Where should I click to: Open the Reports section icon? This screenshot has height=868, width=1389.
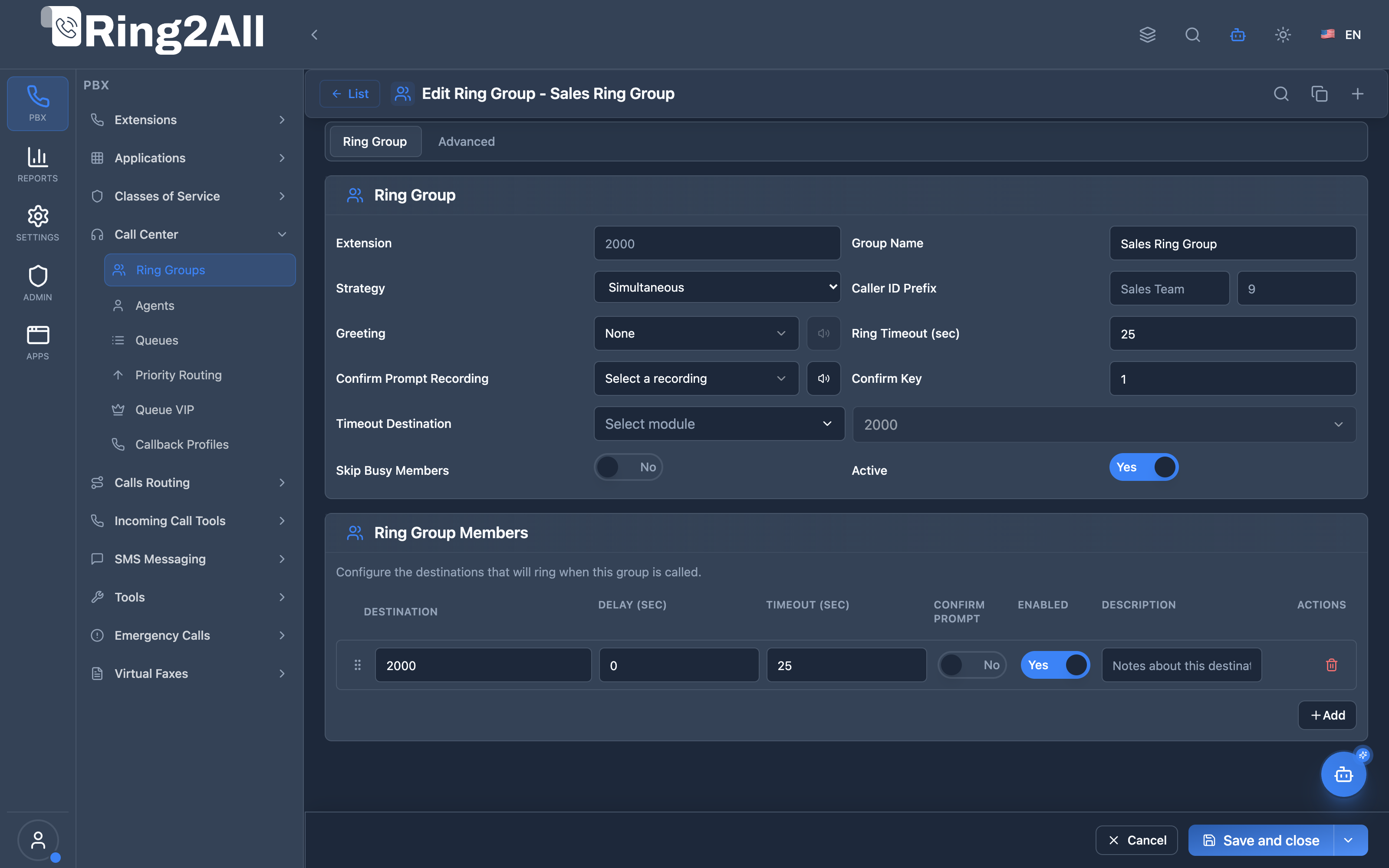pyautogui.click(x=37, y=165)
